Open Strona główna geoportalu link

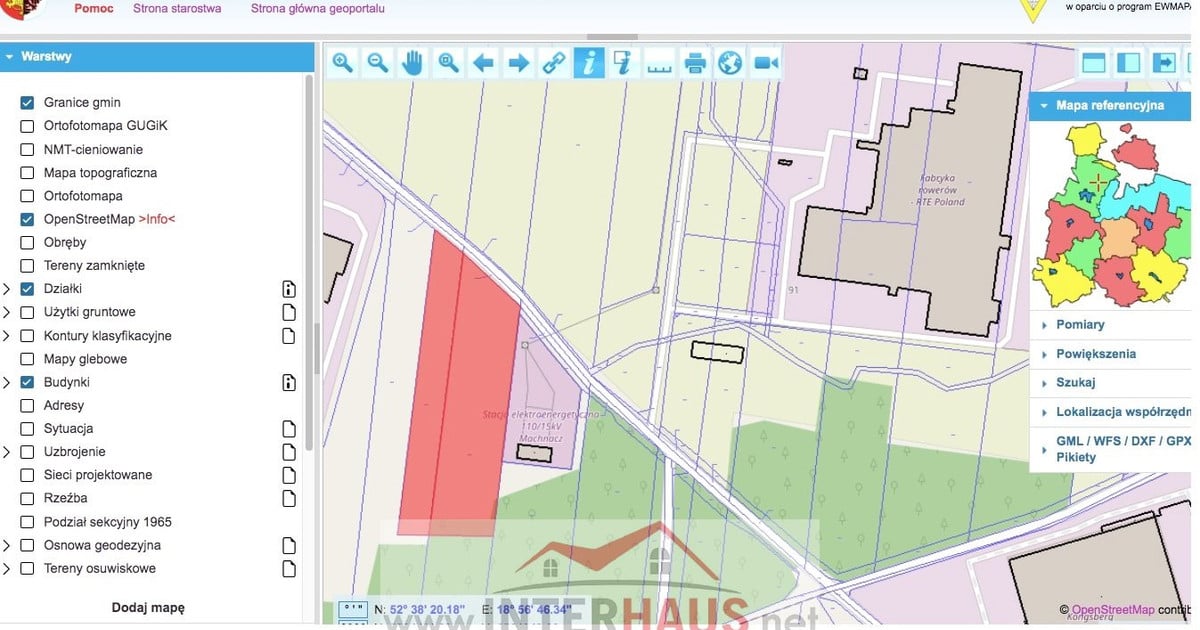tap(317, 8)
